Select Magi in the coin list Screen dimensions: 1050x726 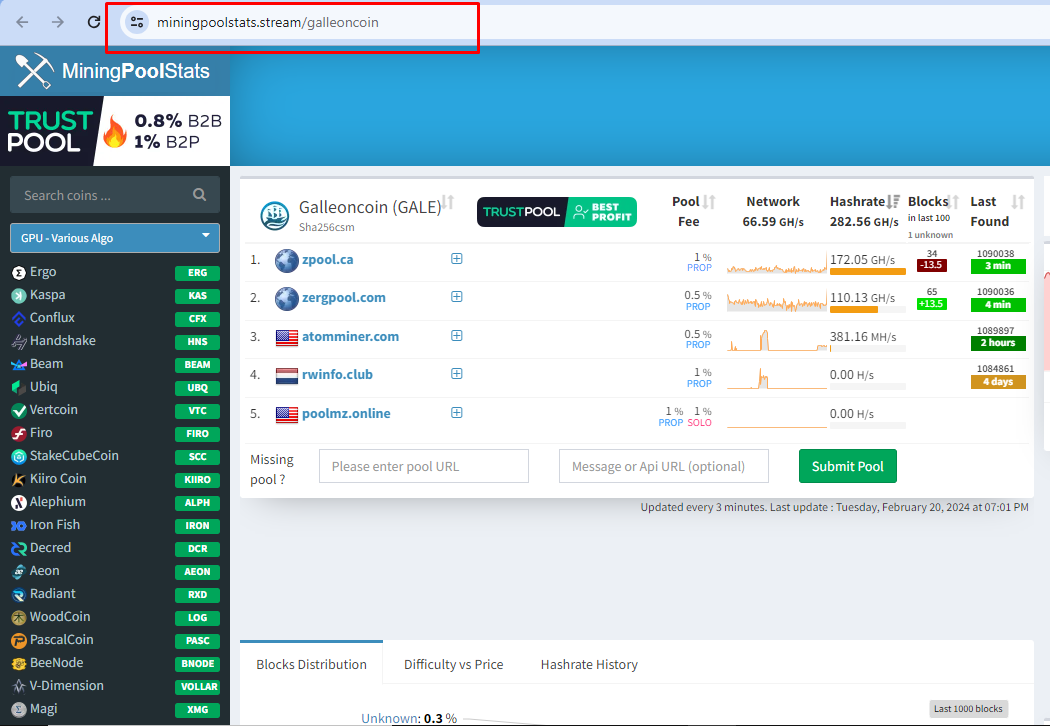coord(44,709)
